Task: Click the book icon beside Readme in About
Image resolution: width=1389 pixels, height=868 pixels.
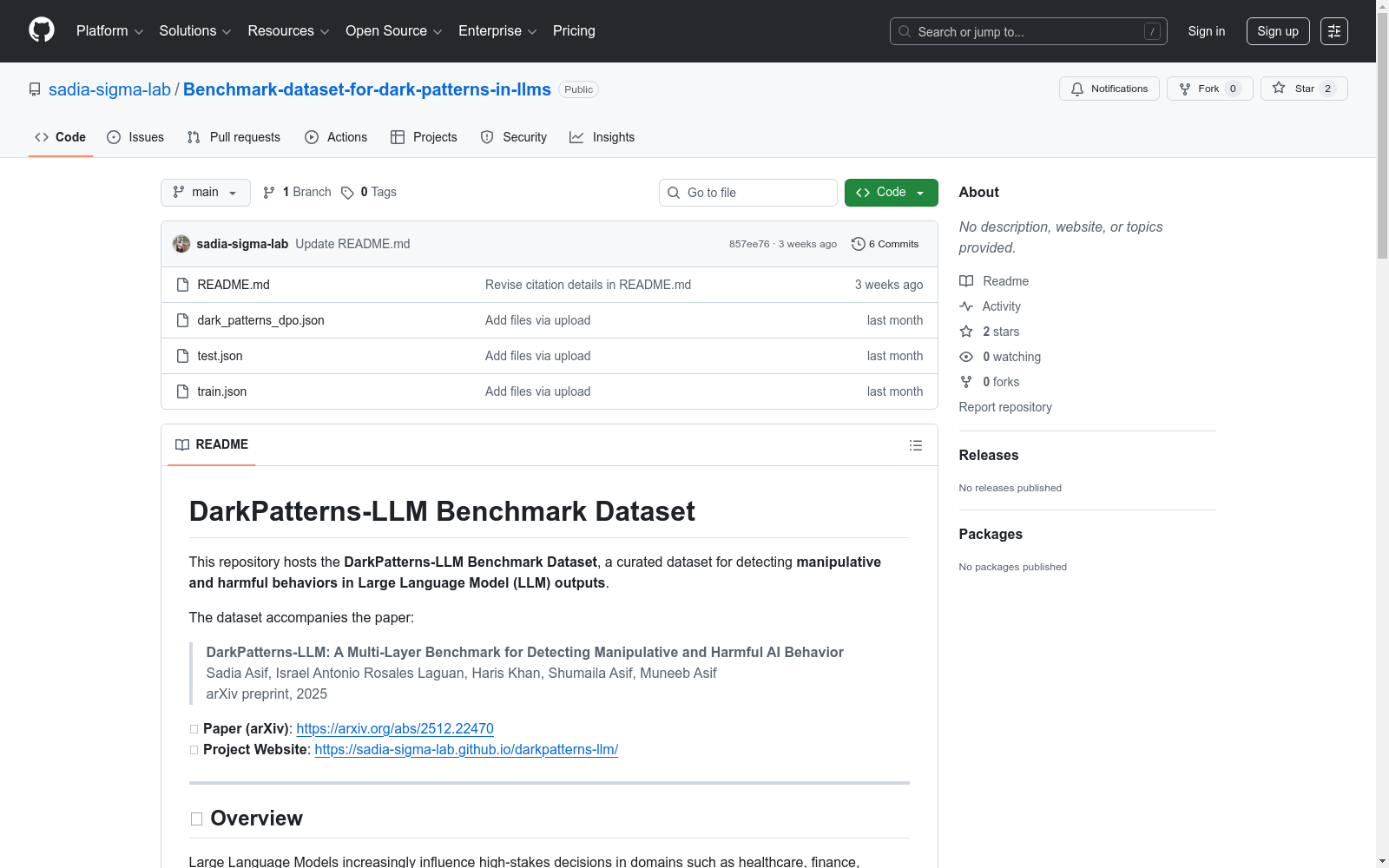Action: (966, 281)
